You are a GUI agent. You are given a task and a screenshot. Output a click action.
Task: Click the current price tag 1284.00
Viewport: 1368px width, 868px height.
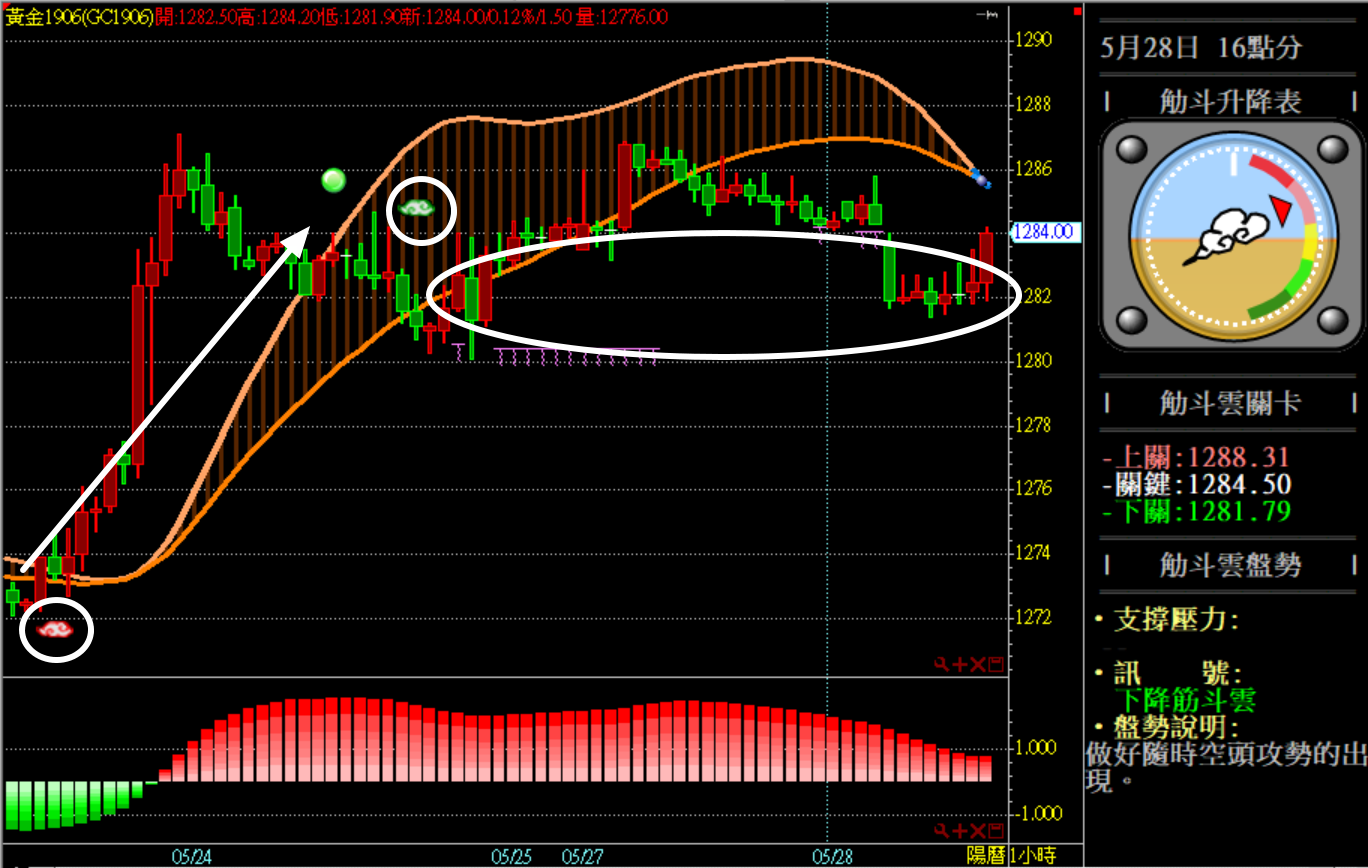point(1043,232)
